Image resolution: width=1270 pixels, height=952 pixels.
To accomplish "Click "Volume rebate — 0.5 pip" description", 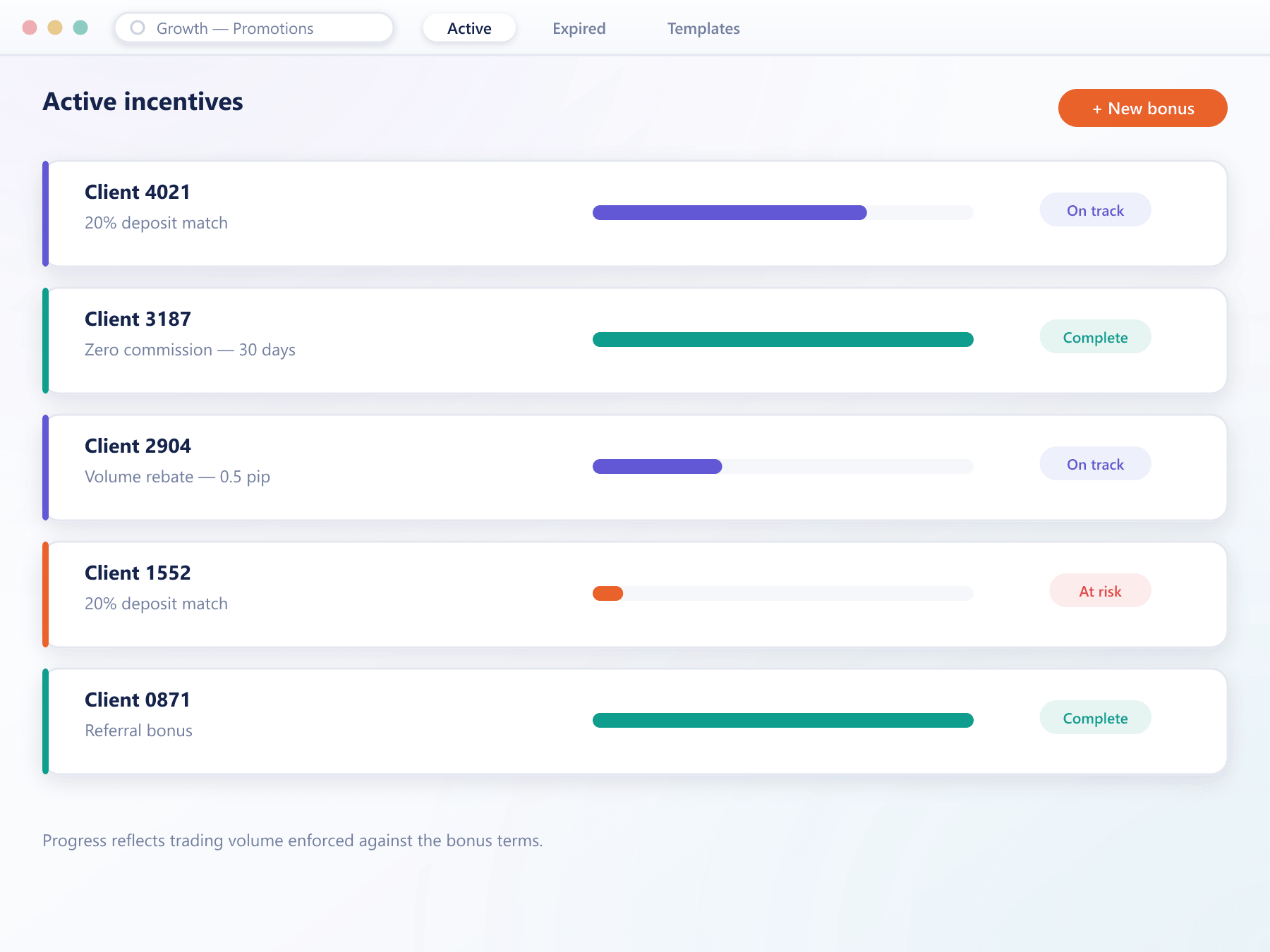I will [177, 477].
